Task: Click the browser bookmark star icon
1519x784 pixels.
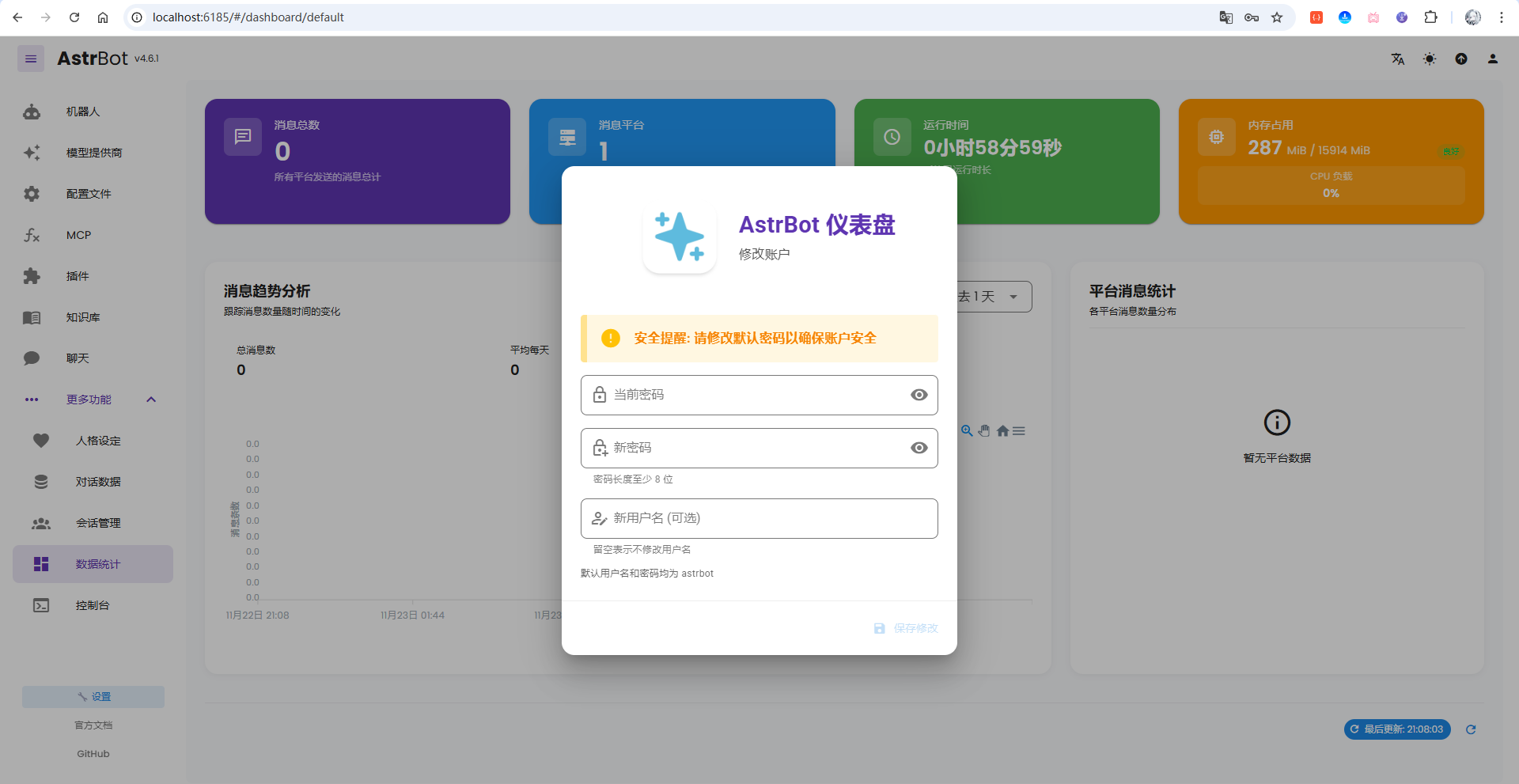Action: click(1277, 17)
